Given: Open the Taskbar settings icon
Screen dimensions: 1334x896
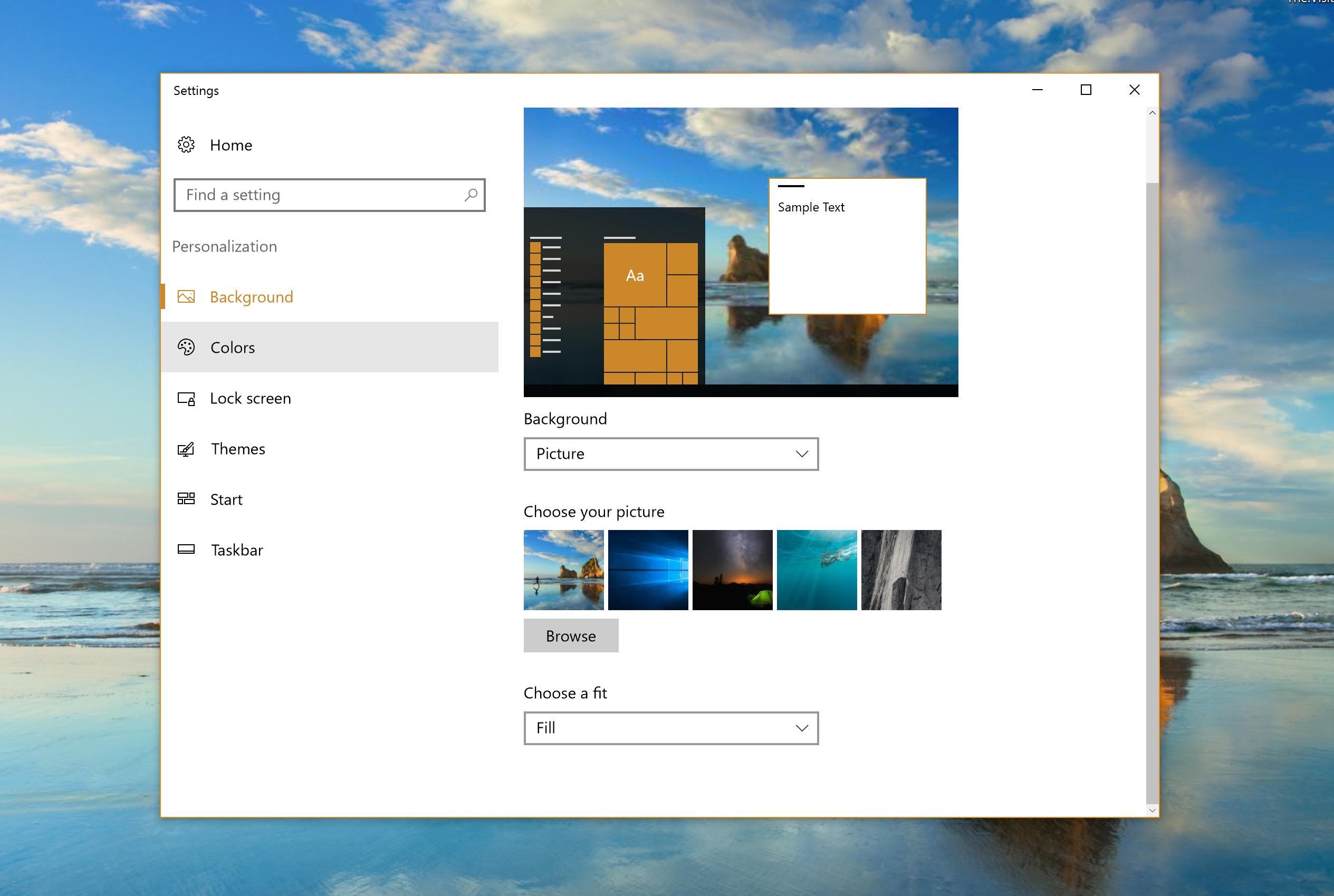Looking at the screenshot, I should click(186, 549).
